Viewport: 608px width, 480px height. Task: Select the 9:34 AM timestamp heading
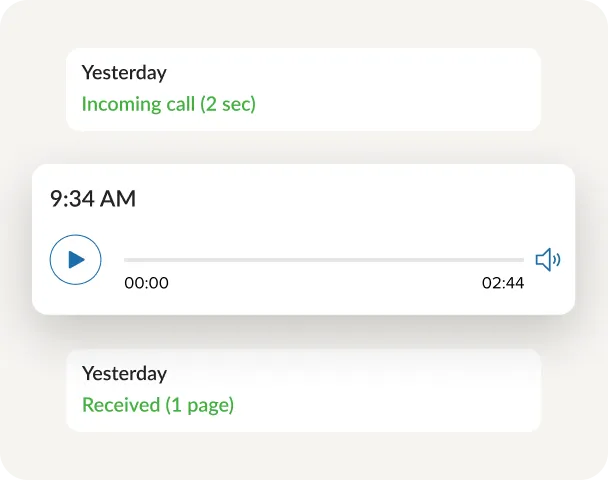93,199
